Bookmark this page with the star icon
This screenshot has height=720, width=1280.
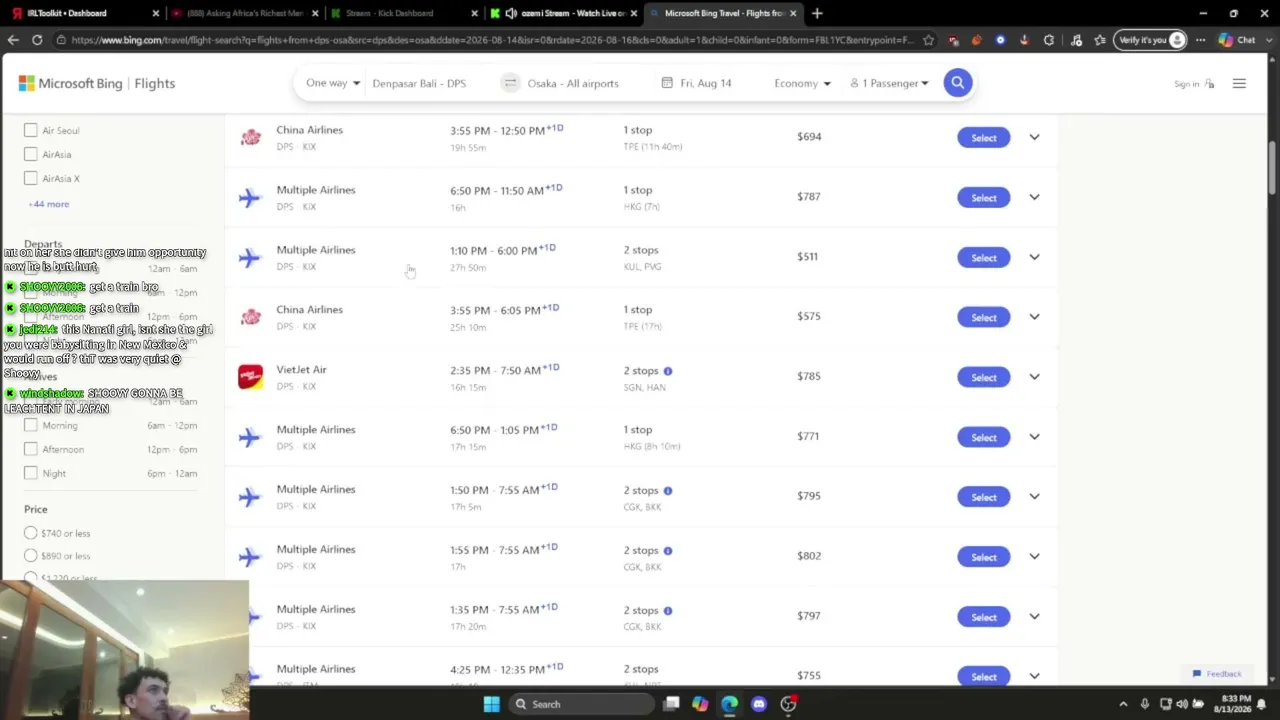(x=929, y=40)
